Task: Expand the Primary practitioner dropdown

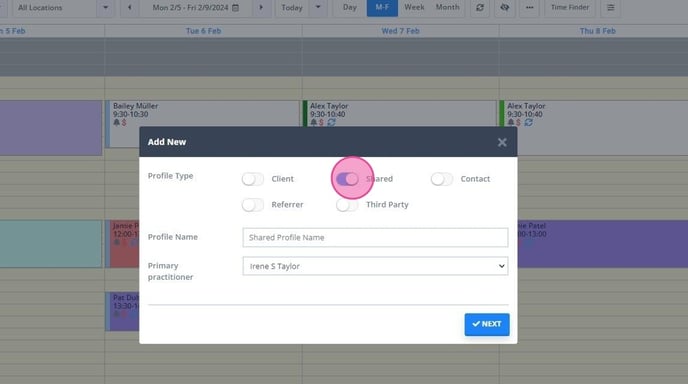Action: 375,266
